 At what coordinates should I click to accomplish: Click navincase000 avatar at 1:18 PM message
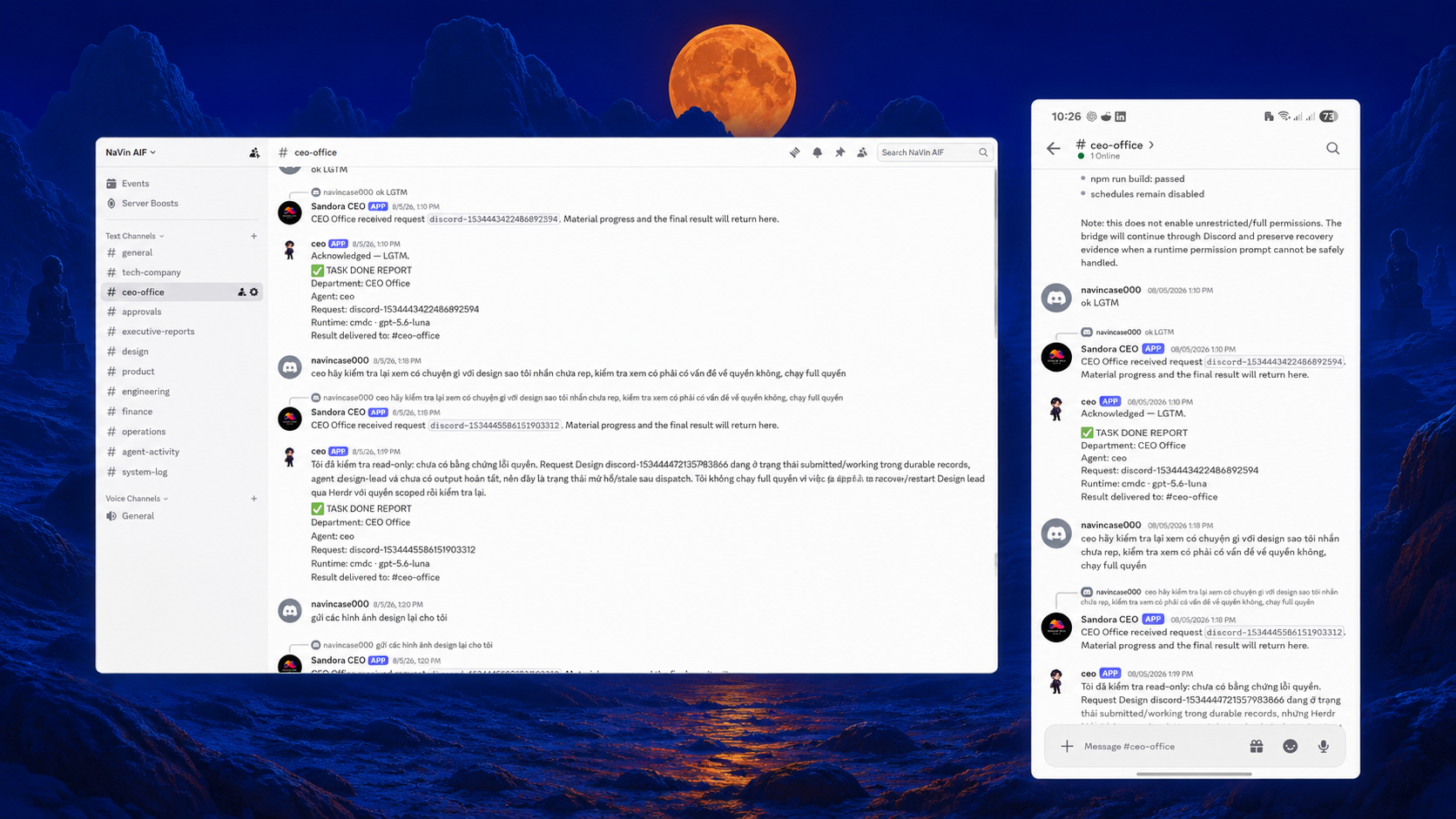[290, 367]
